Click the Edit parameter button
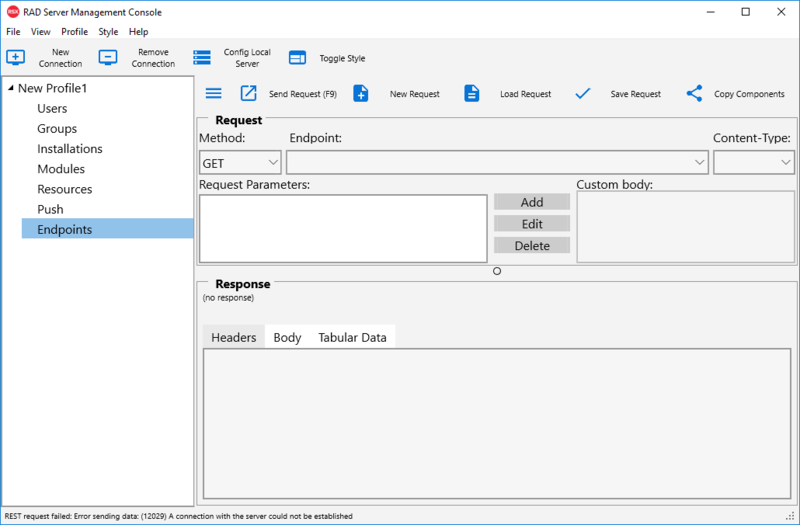Screen dimensions: 800x525 click(532, 223)
